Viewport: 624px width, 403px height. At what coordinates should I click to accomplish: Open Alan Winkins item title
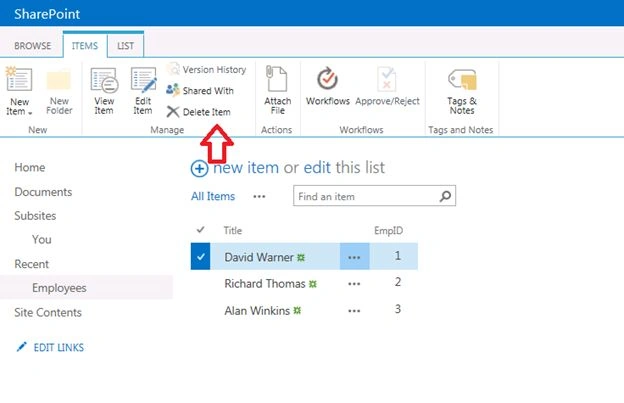(x=257, y=311)
